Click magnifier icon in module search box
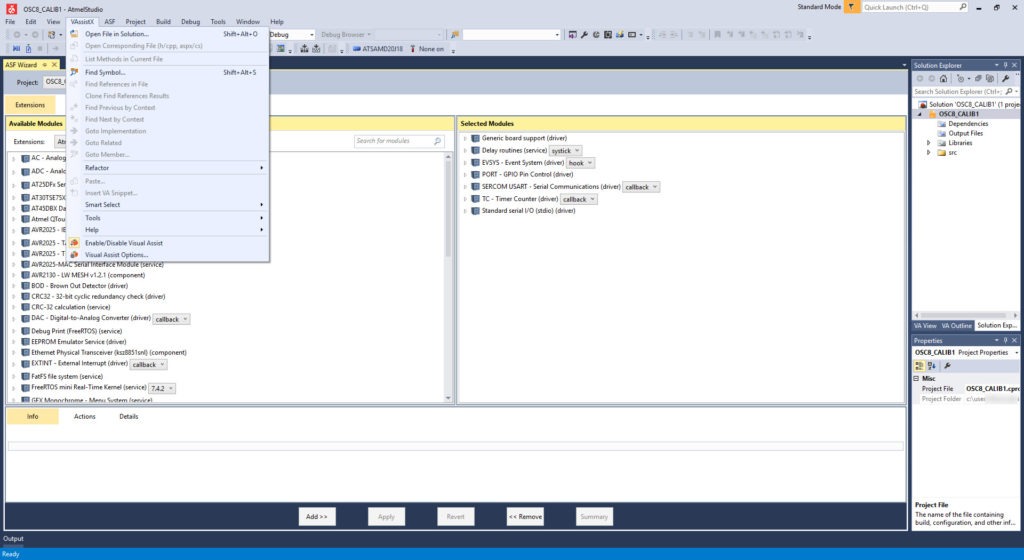This screenshot has width=1024, height=560. pyautogui.click(x=438, y=141)
